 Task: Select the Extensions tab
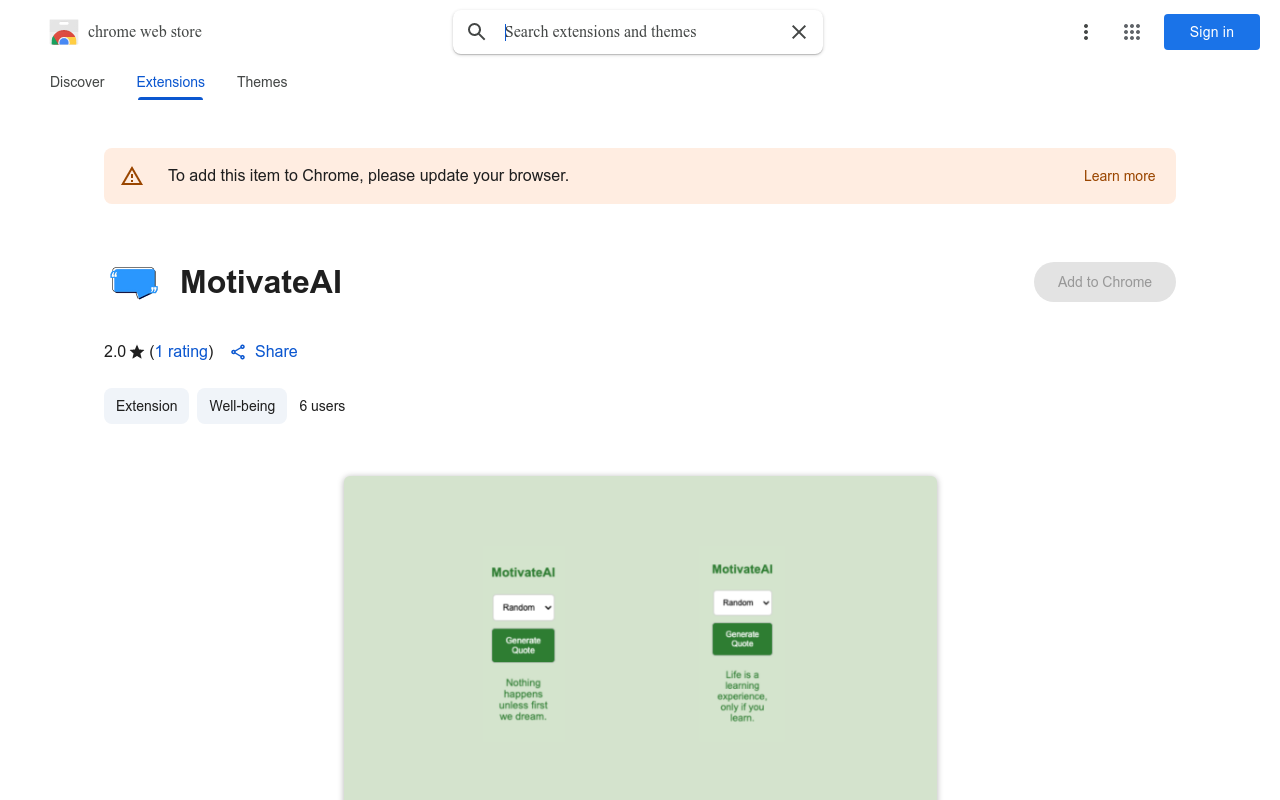pos(171,82)
